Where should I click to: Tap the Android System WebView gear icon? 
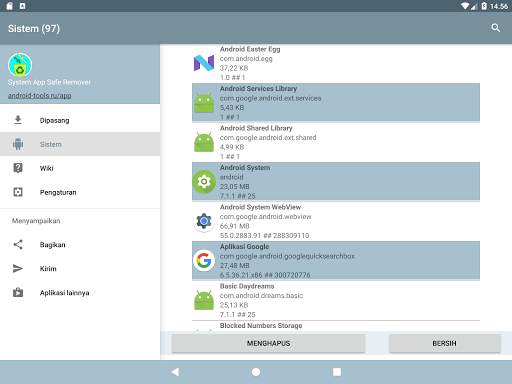(204, 221)
